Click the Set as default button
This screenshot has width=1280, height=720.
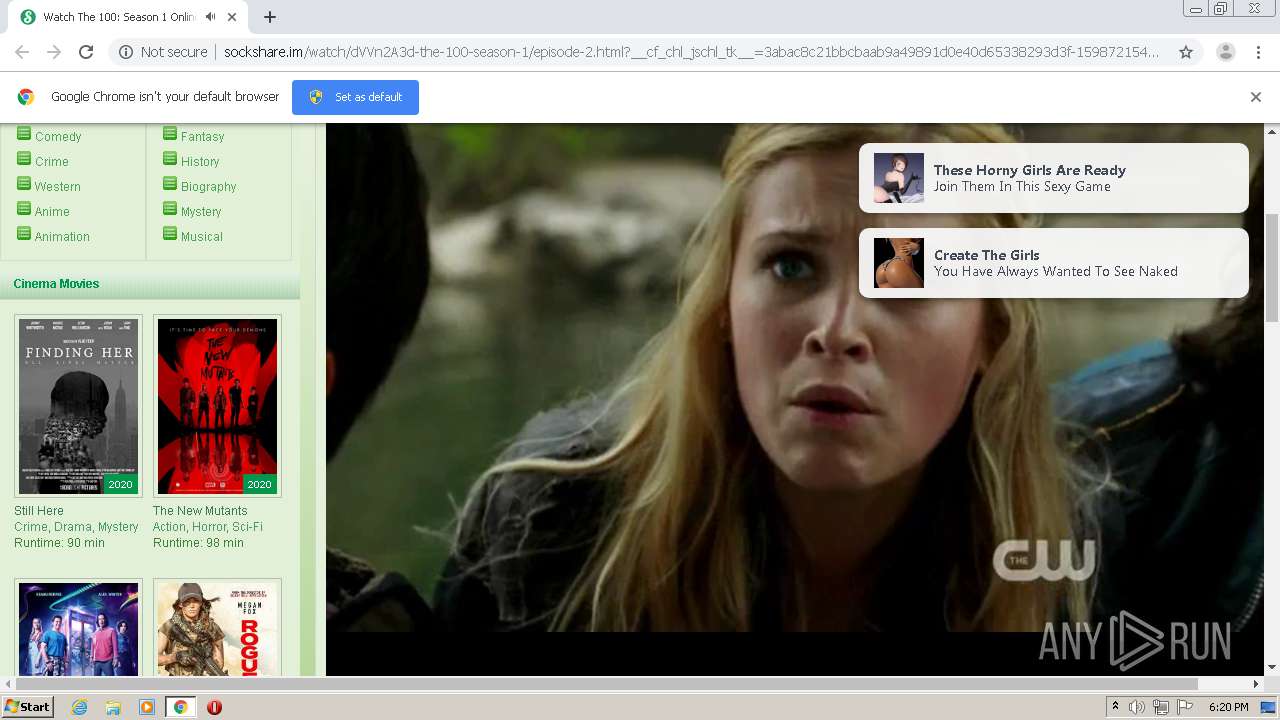pos(355,97)
